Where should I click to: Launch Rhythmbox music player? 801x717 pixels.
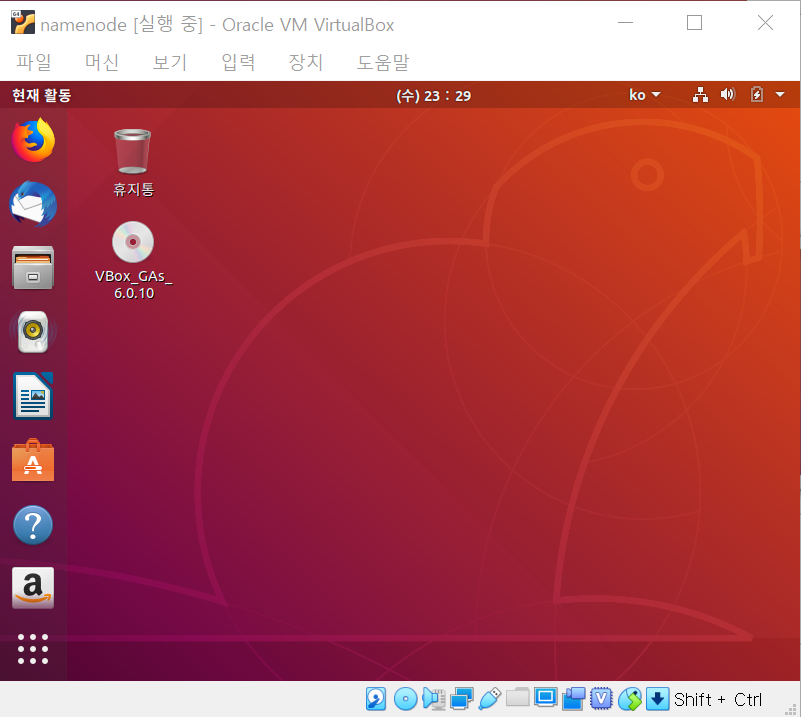pos(33,331)
